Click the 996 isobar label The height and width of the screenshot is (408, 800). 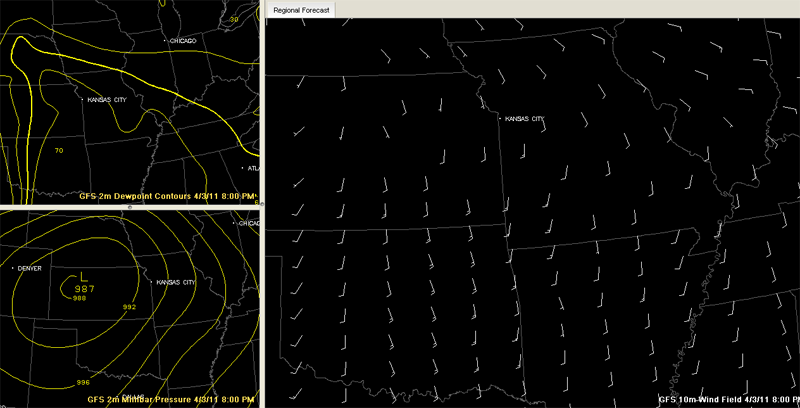(83, 382)
